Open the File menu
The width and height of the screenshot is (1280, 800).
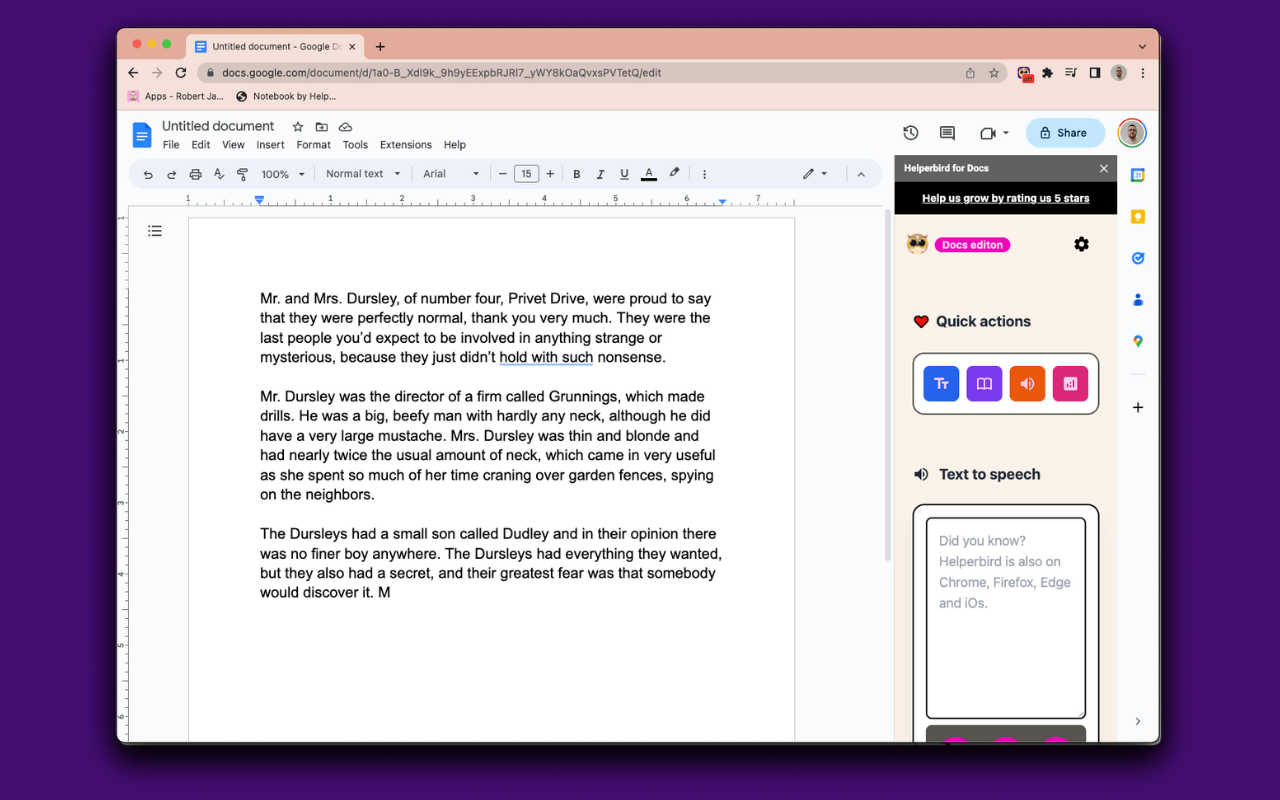pyautogui.click(x=171, y=145)
